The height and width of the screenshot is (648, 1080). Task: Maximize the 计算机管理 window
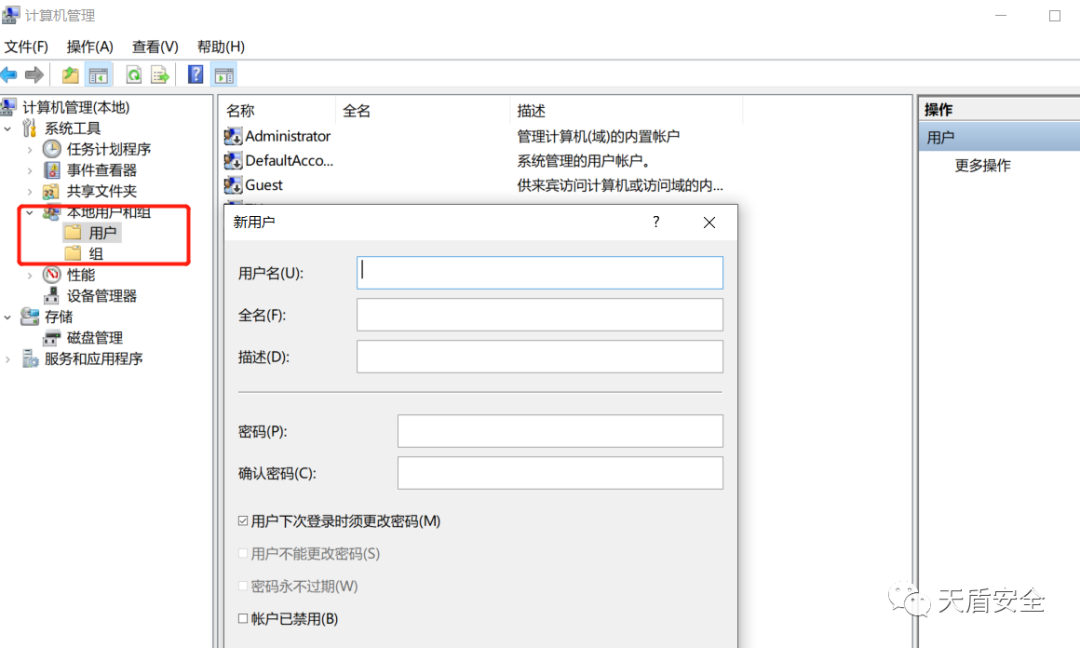pyautogui.click(x=1055, y=15)
